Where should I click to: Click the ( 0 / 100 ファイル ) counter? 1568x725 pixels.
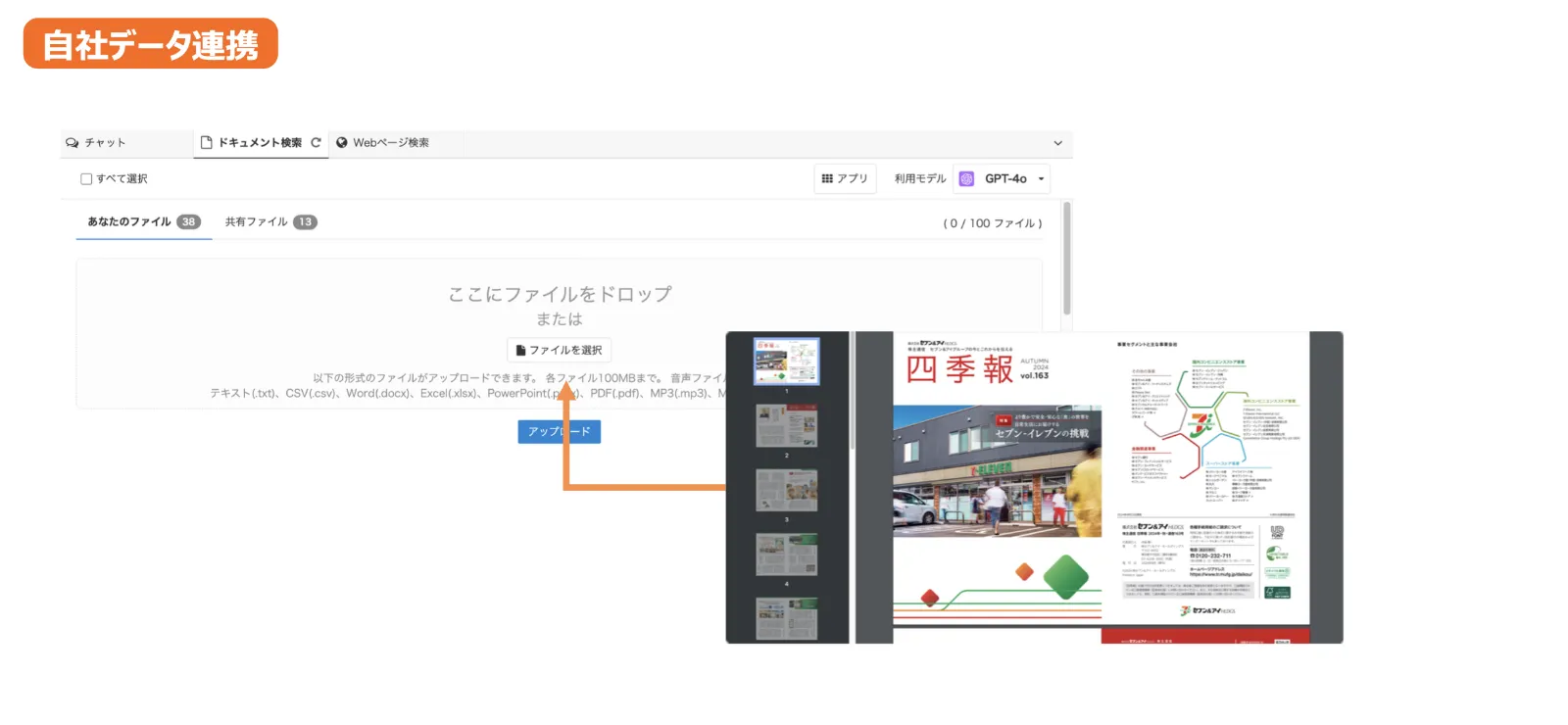(993, 223)
